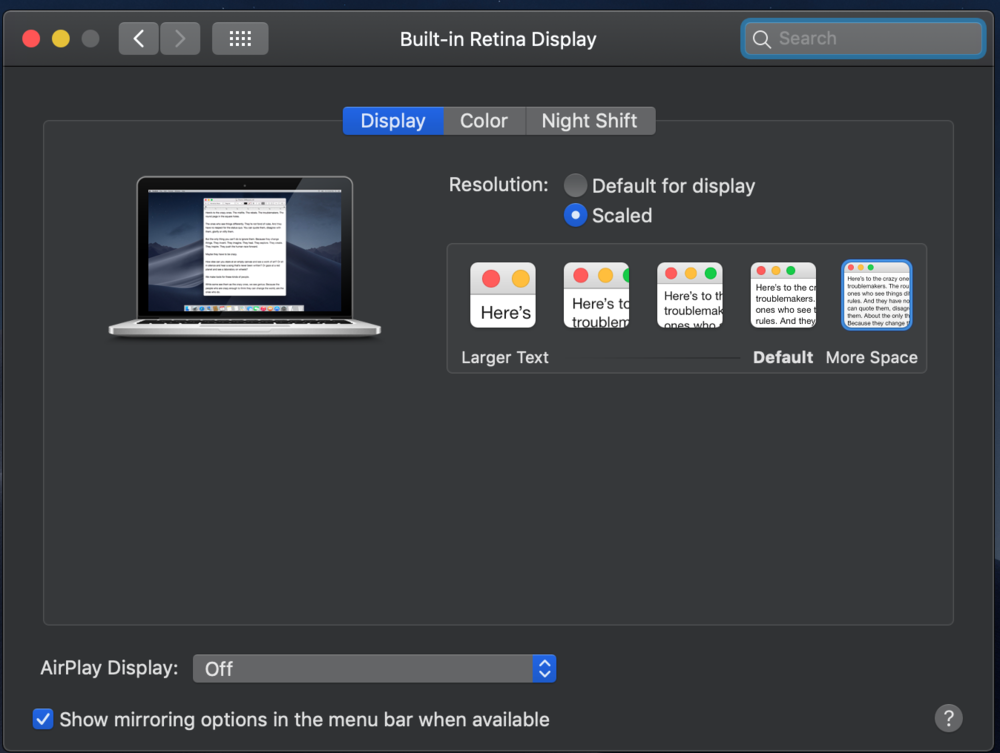Select the More Space resolution thumbnail
1000x753 pixels.
point(876,296)
